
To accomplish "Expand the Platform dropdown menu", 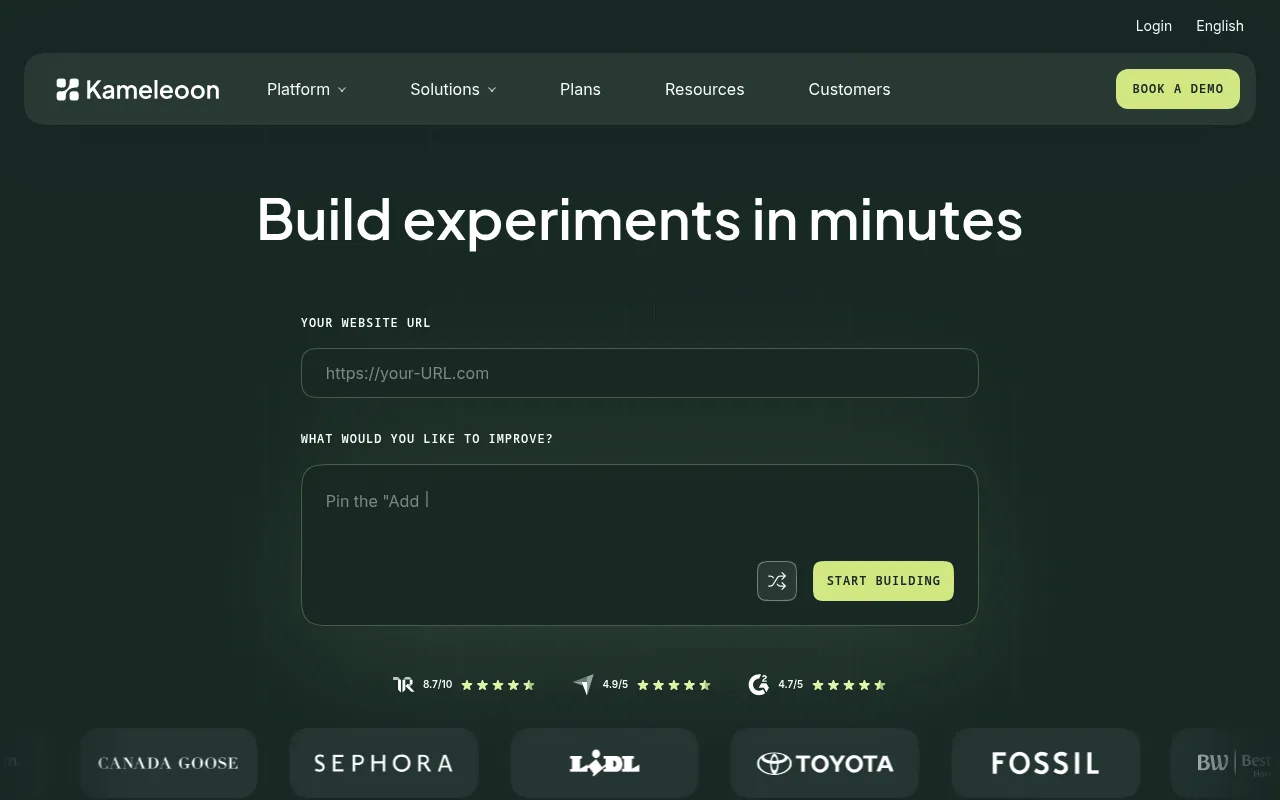I will tap(306, 89).
